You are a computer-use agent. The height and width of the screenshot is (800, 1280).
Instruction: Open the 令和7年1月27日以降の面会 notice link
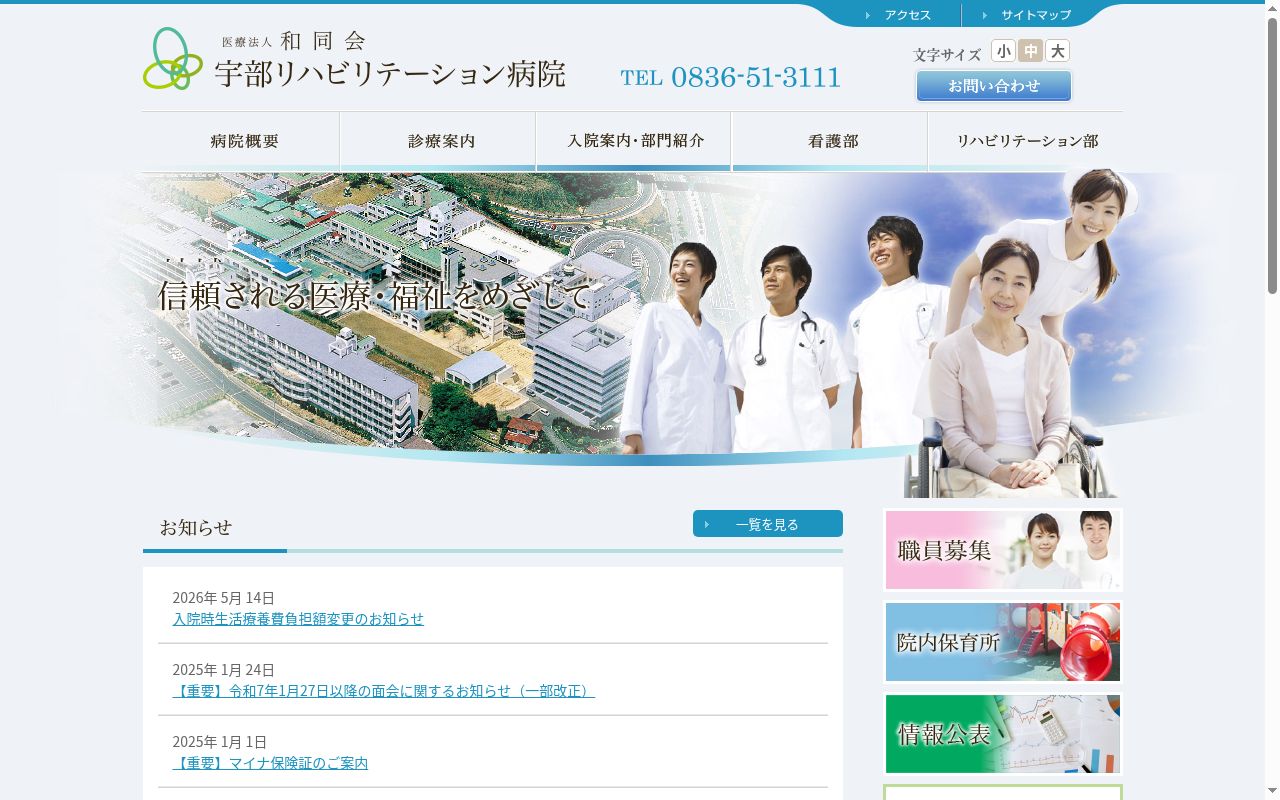tap(383, 691)
